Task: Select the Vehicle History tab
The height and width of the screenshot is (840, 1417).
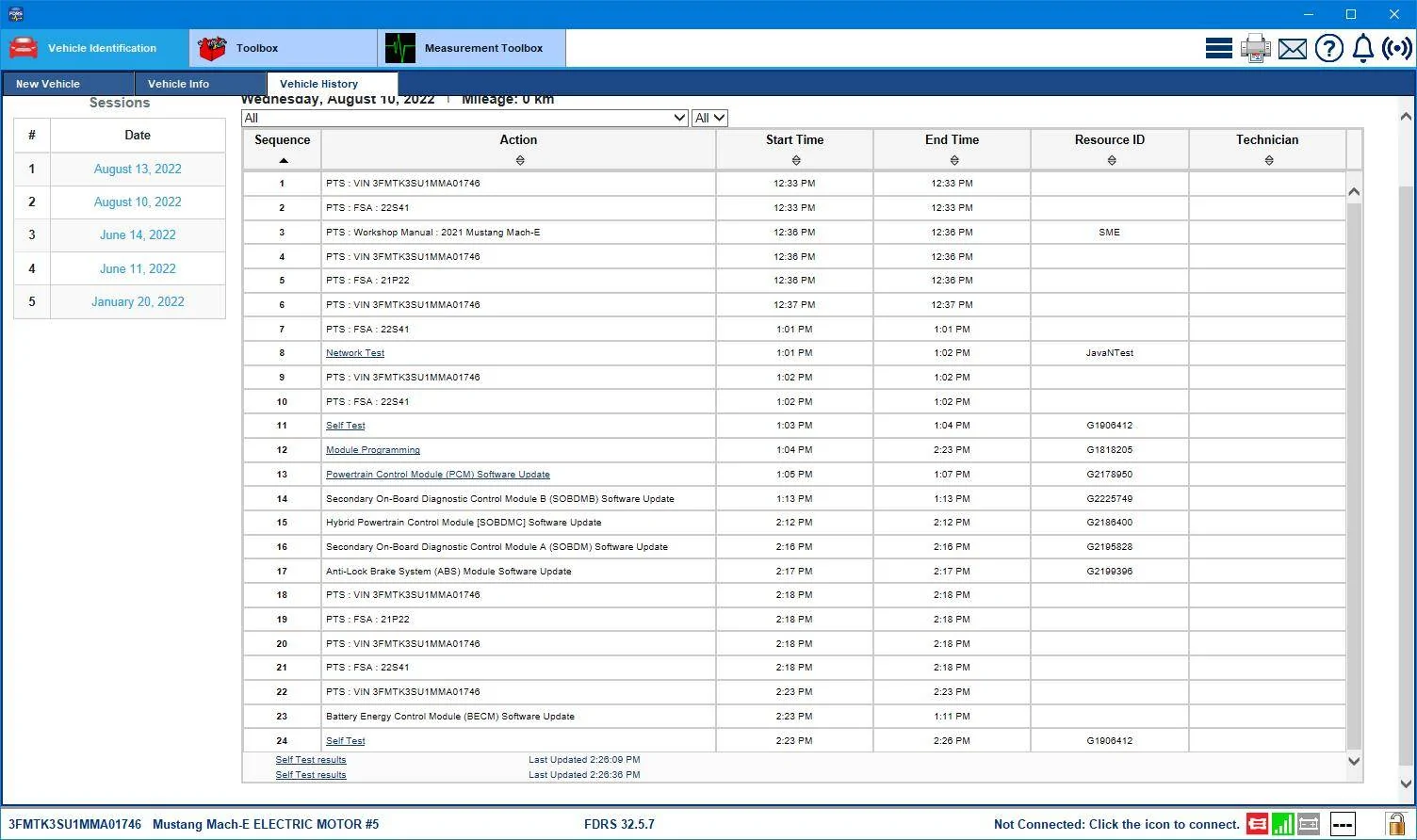Action: pyautogui.click(x=333, y=84)
